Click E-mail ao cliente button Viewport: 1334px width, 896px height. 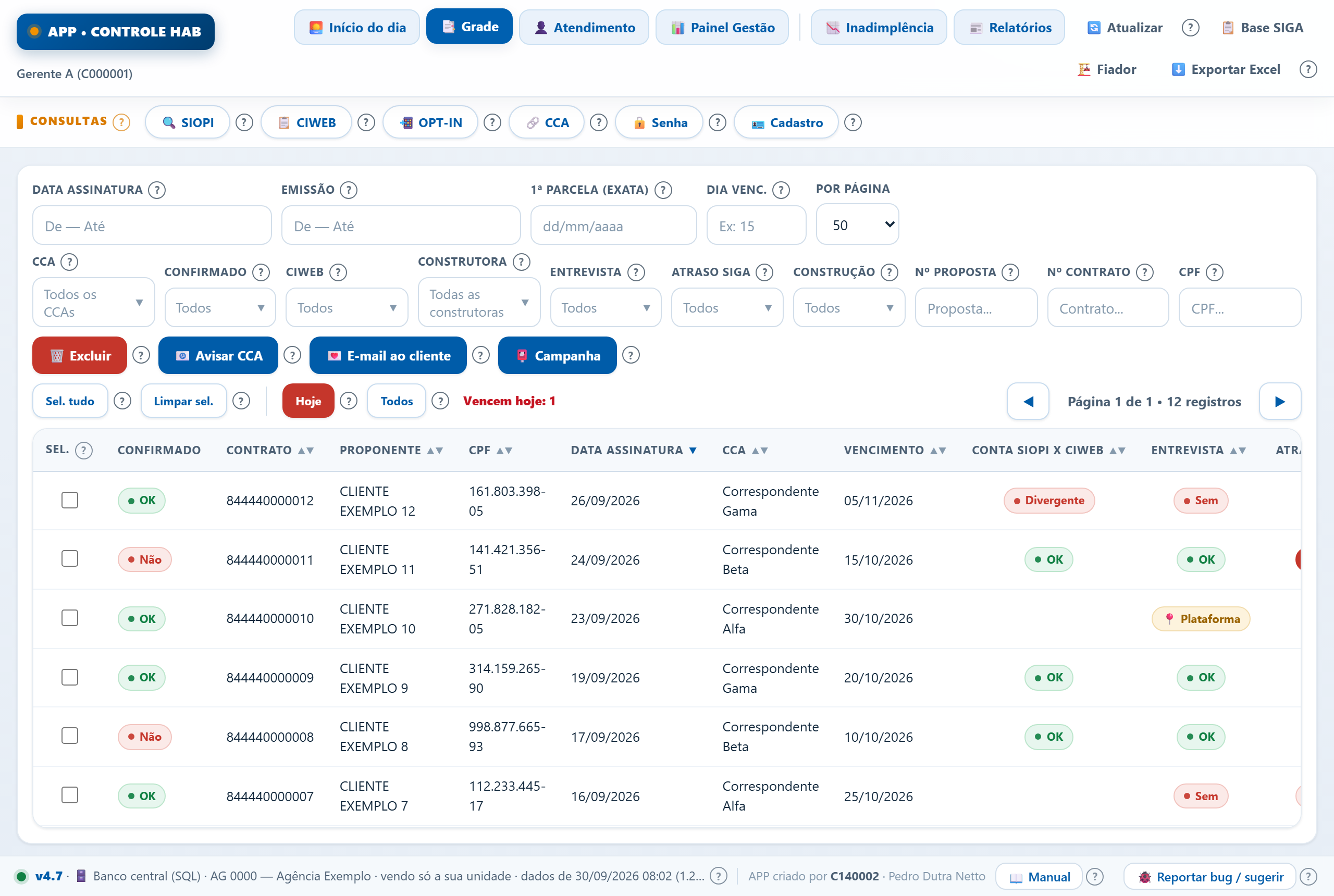coord(388,355)
